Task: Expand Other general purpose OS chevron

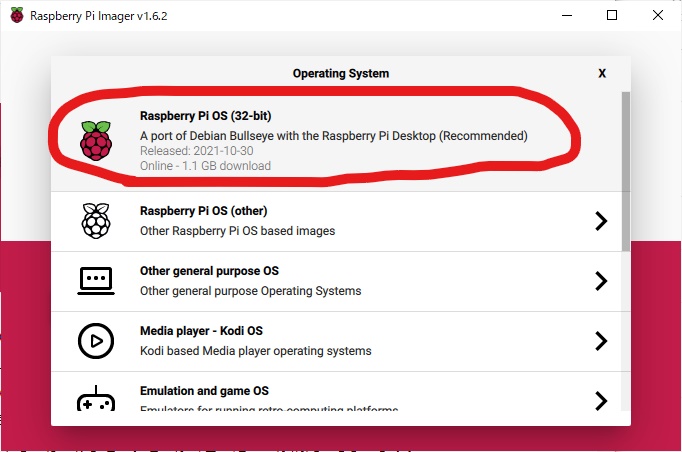Action: [601, 281]
